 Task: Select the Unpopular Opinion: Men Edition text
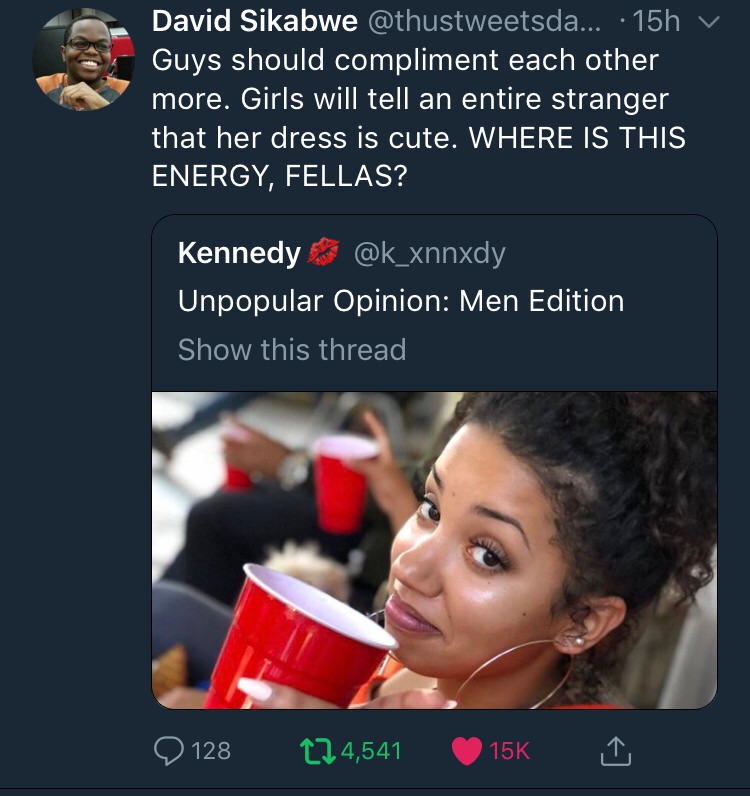[x=401, y=301]
